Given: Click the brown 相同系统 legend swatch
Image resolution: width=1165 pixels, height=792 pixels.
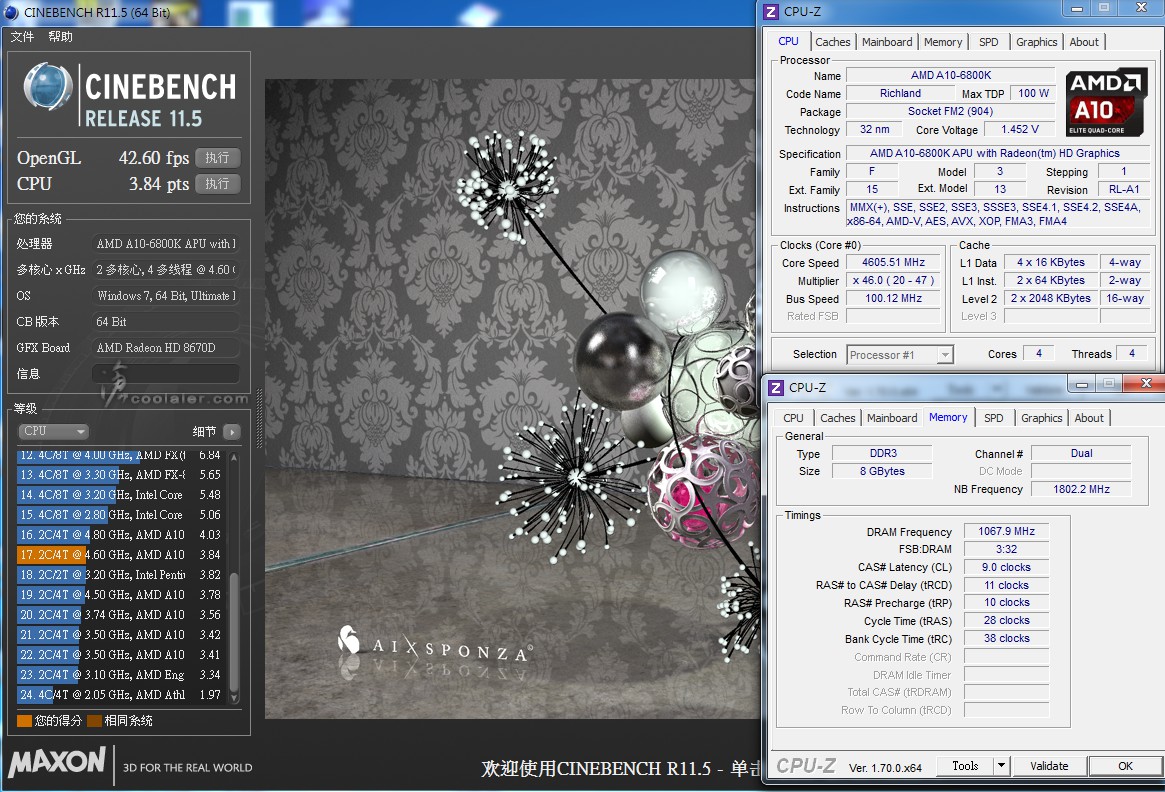Looking at the screenshot, I should (x=94, y=721).
